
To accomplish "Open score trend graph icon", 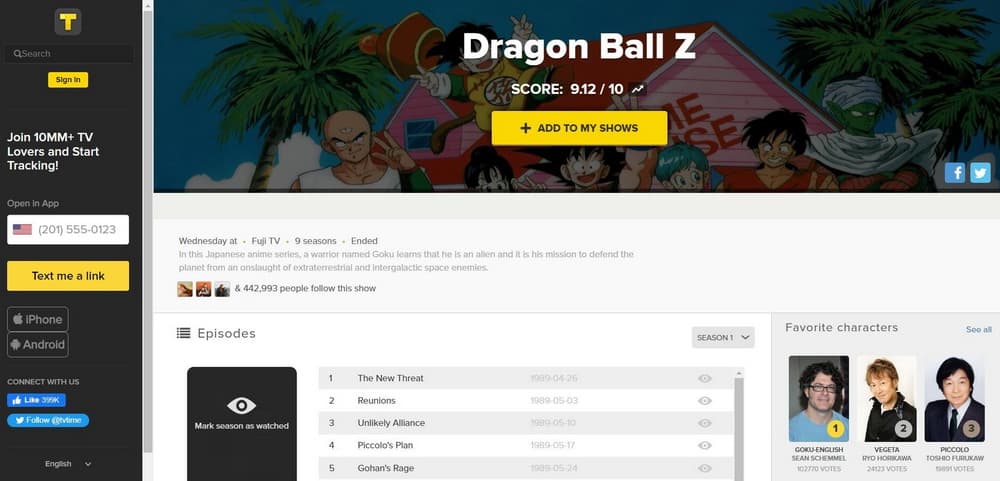I will pyautogui.click(x=637, y=89).
